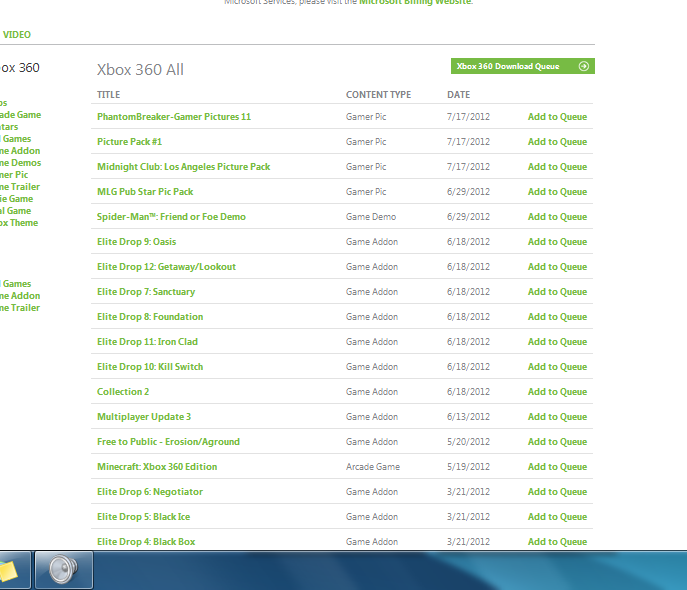687x590 pixels.
Task: Add Elite Drop 4: Black Box to queue
Action: coord(557,541)
